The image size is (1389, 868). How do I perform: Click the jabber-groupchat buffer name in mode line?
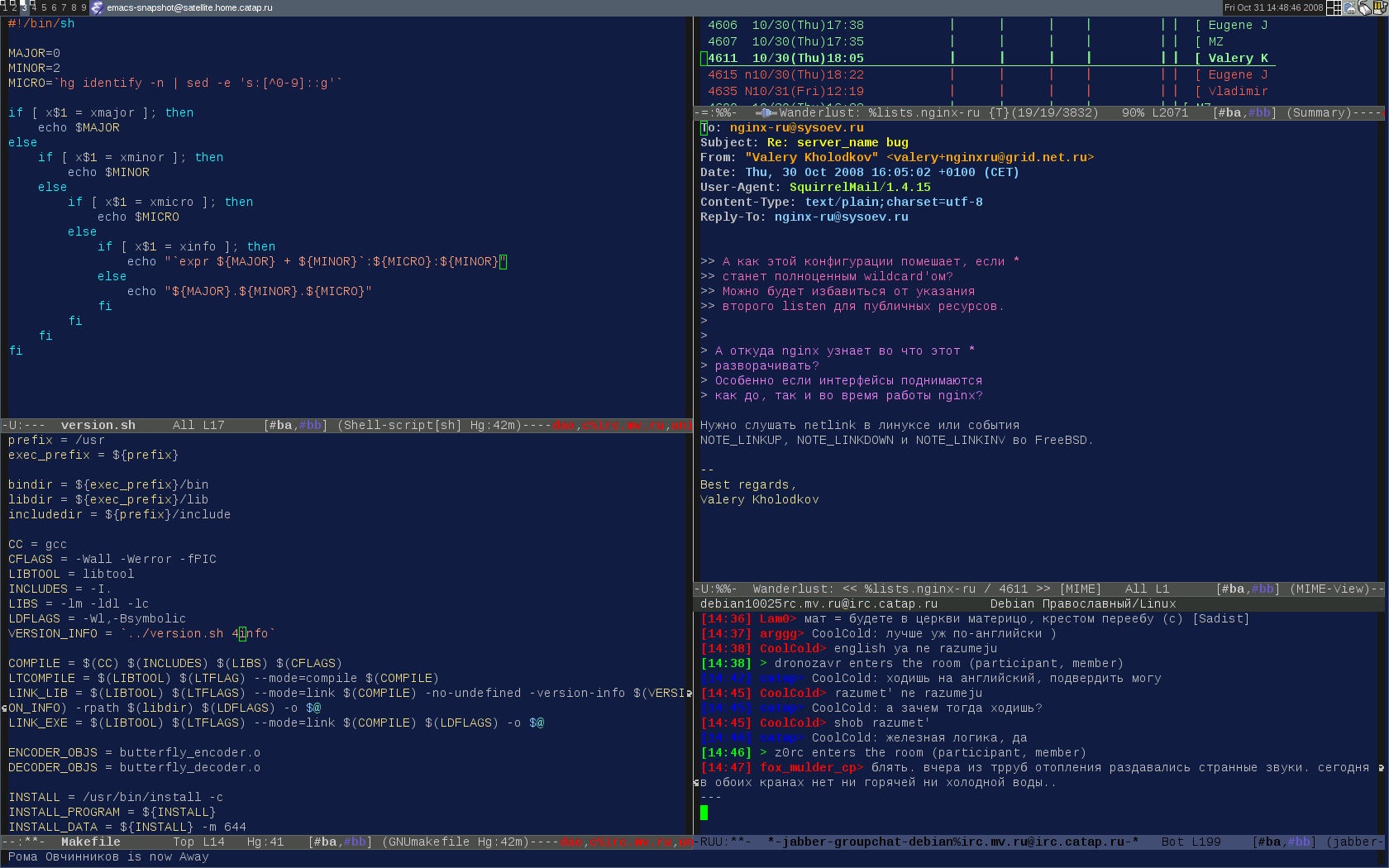click(x=952, y=842)
